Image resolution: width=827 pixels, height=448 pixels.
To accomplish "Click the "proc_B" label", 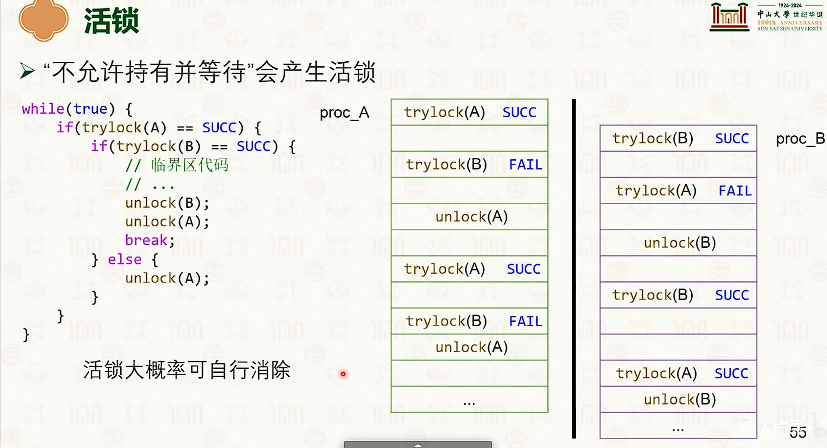I will (800, 139).
